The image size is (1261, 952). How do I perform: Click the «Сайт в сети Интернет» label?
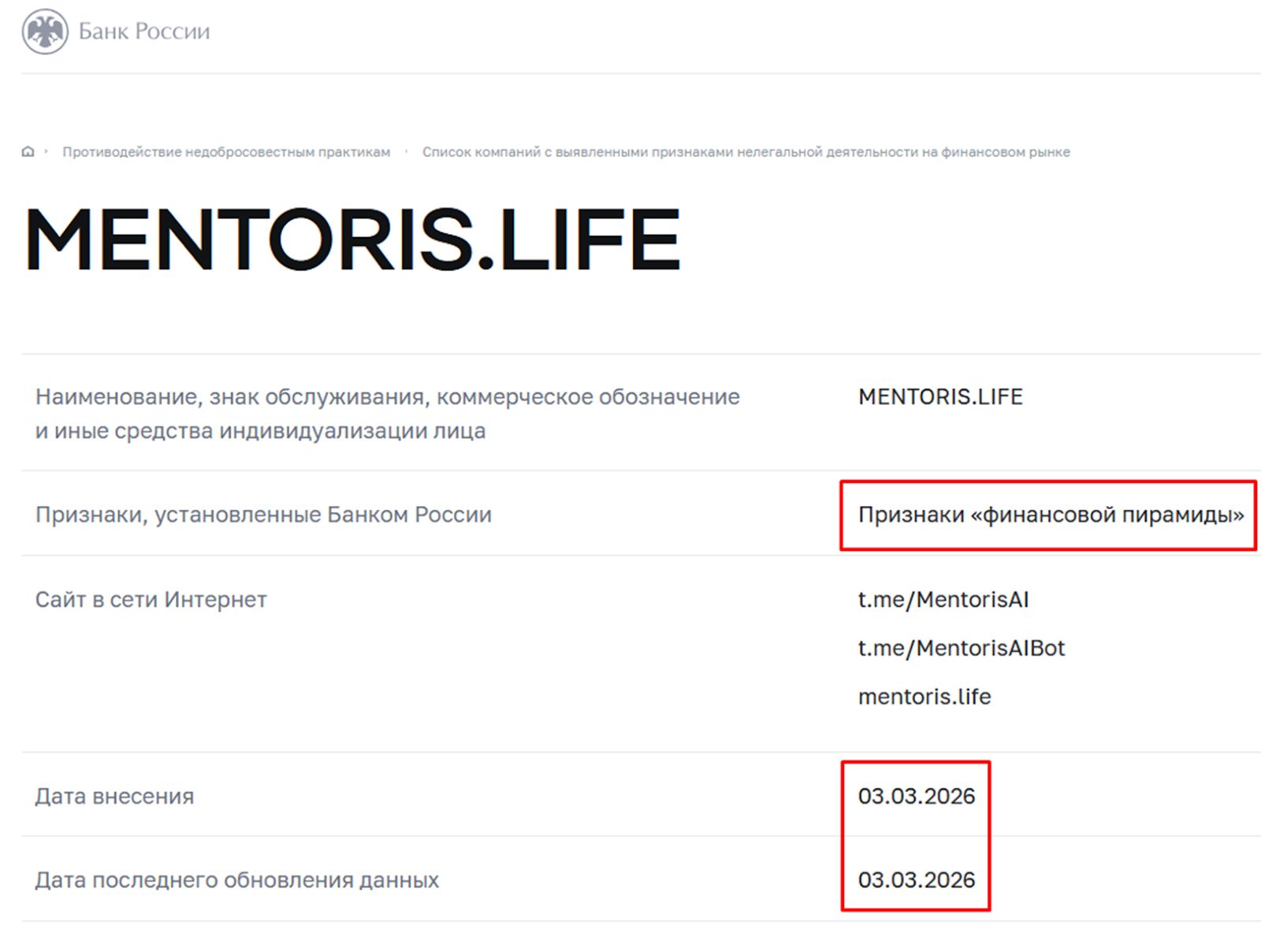[x=151, y=600]
